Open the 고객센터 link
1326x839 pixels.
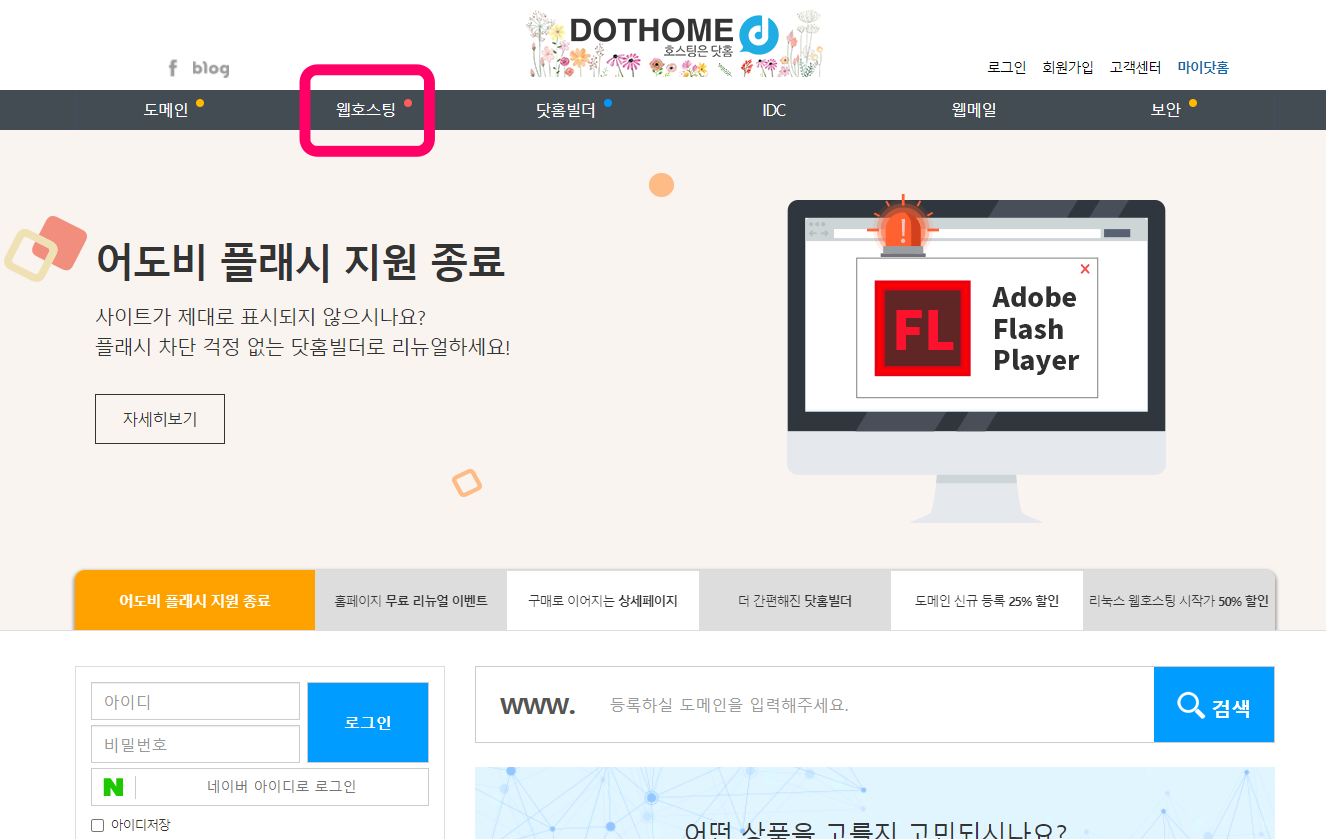coord(1135,67)
